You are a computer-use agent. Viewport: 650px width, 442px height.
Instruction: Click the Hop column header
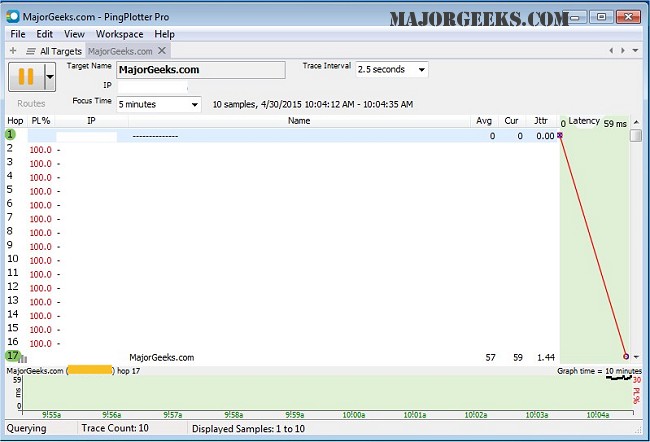tap(15, 121)
